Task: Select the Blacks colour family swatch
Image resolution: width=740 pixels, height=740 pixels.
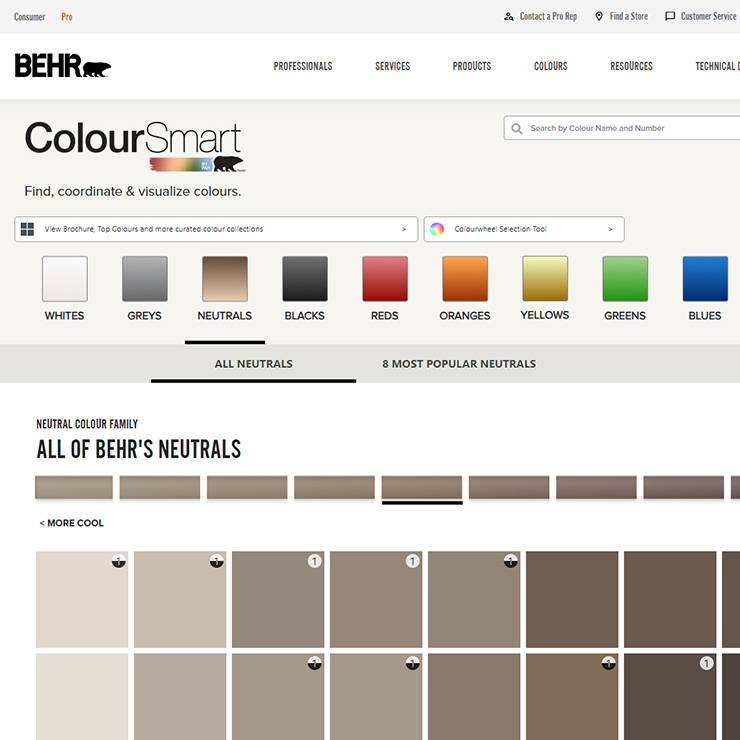Action: click(305, 278)
